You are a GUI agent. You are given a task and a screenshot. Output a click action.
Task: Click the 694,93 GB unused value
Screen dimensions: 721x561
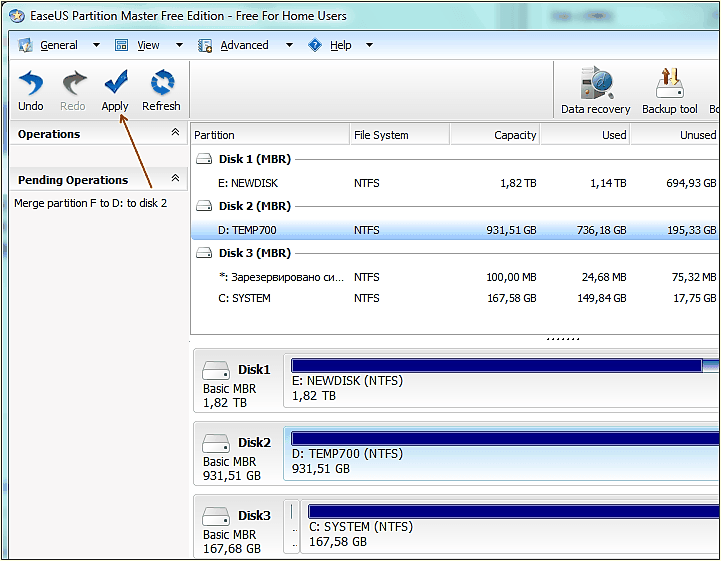pyautogui.click(x=691, y=183)
